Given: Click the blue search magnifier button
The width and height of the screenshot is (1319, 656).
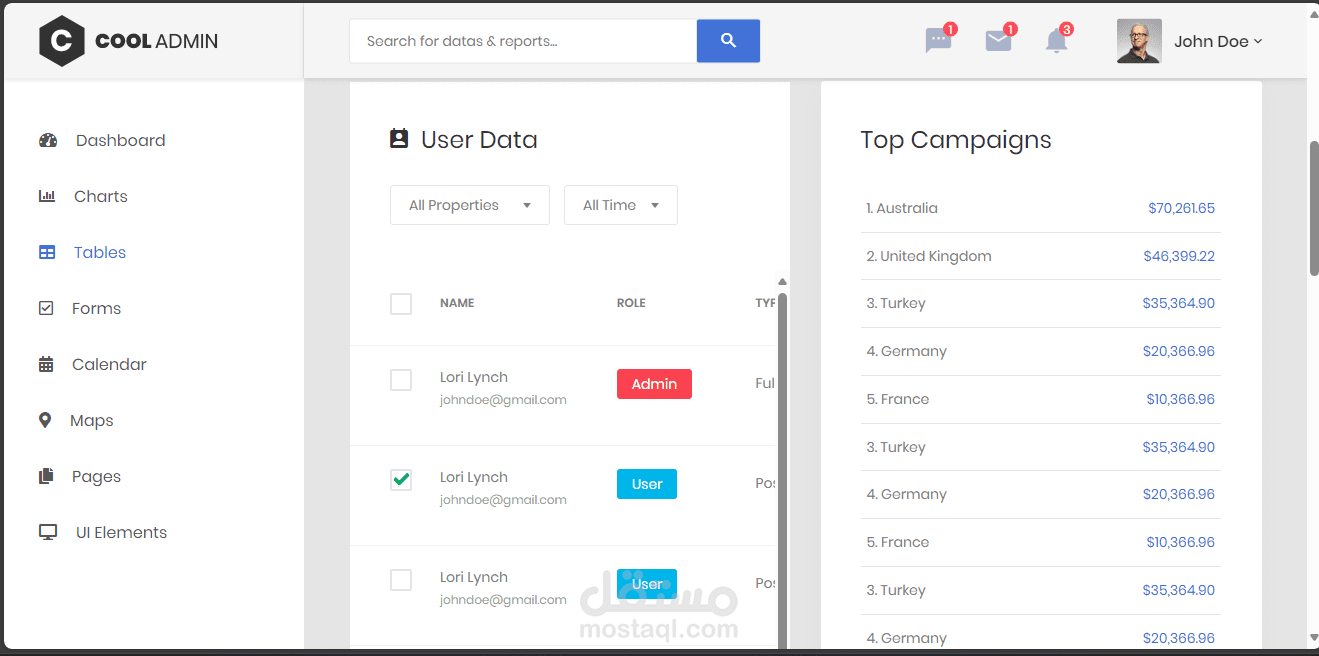Looking at the screenshot, I should (x=728, y=41).
